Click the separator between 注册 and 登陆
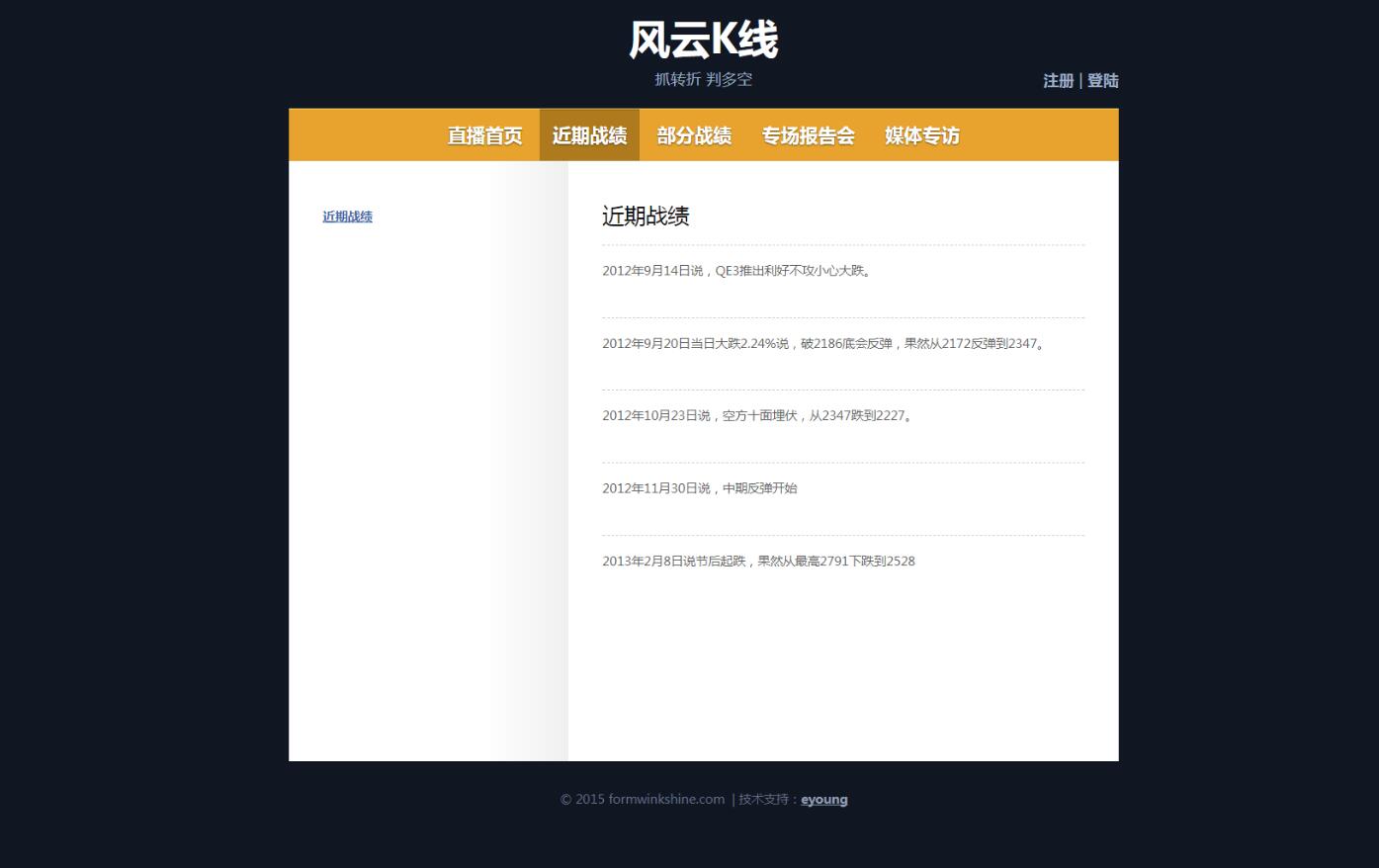 click(x=1080, y=81)
